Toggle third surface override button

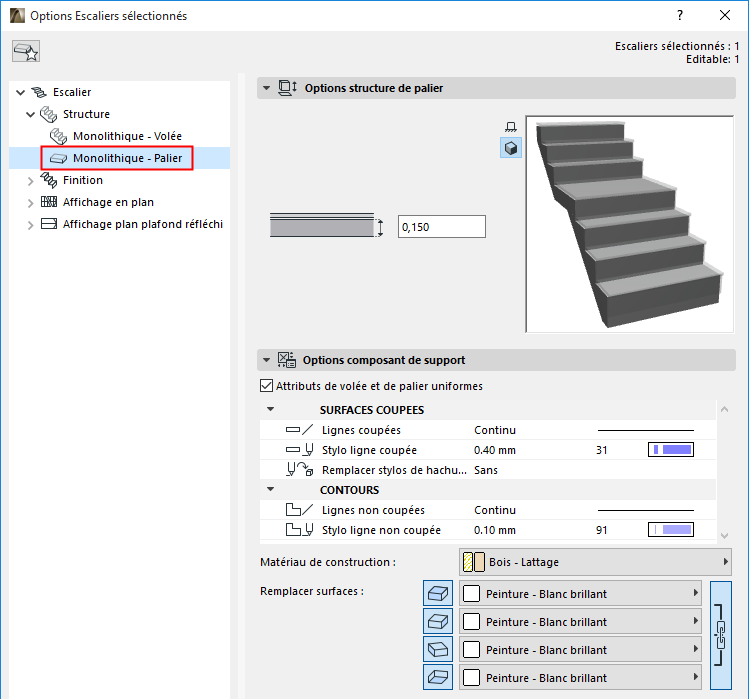coord(438,649)
